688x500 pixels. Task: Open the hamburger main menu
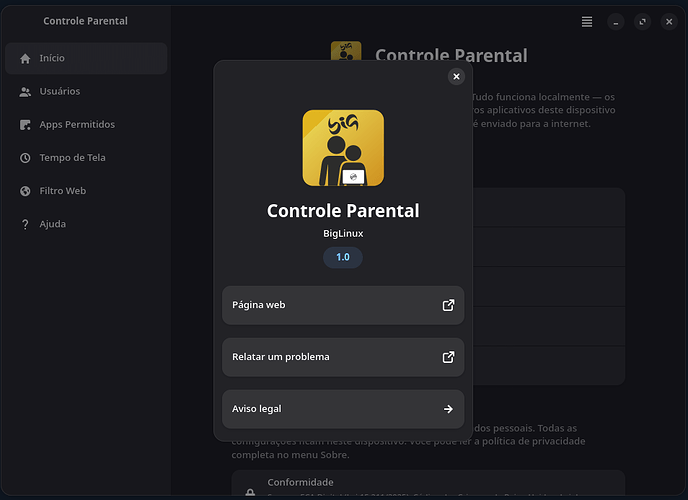click(x=587, y=21)
